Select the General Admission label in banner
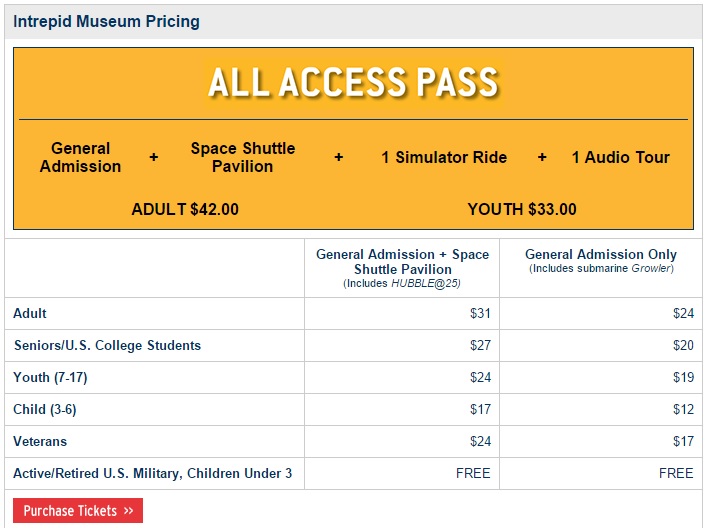The width and height of the screenshot is (708, 528). [x=80, y=157]
